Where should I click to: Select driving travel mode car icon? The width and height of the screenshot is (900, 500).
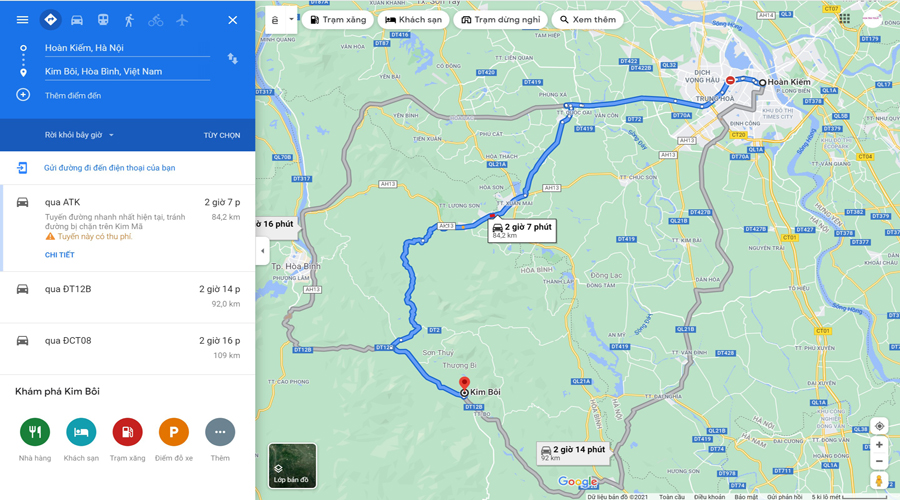coord(76,20)
